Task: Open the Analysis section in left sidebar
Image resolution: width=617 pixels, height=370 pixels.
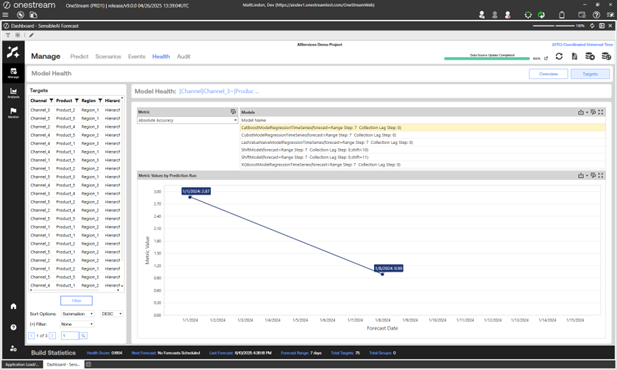Action: [13, 93]
